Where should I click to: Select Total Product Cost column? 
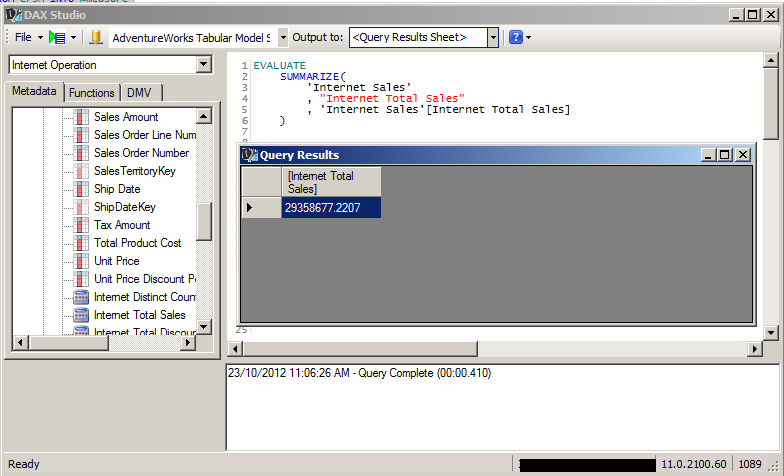point(138,243)
